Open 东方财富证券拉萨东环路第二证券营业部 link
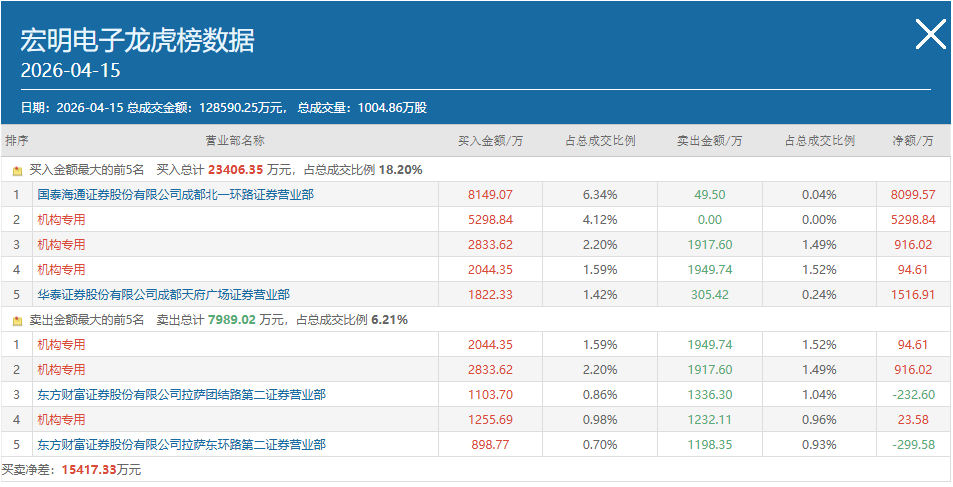Image resolution: width=953 pixels, height=487 pixels. 182,444
